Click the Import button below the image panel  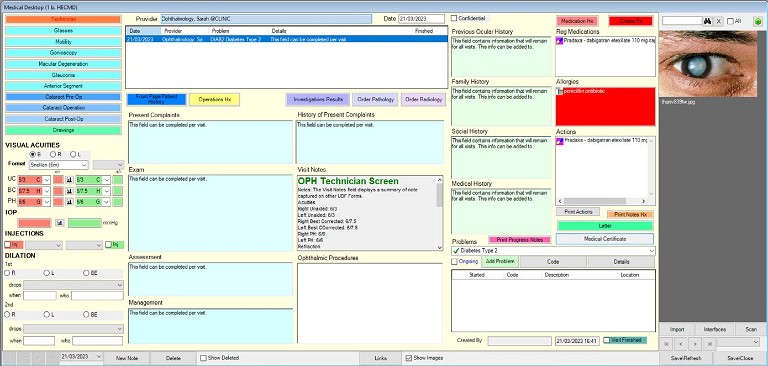click(677, 330)
